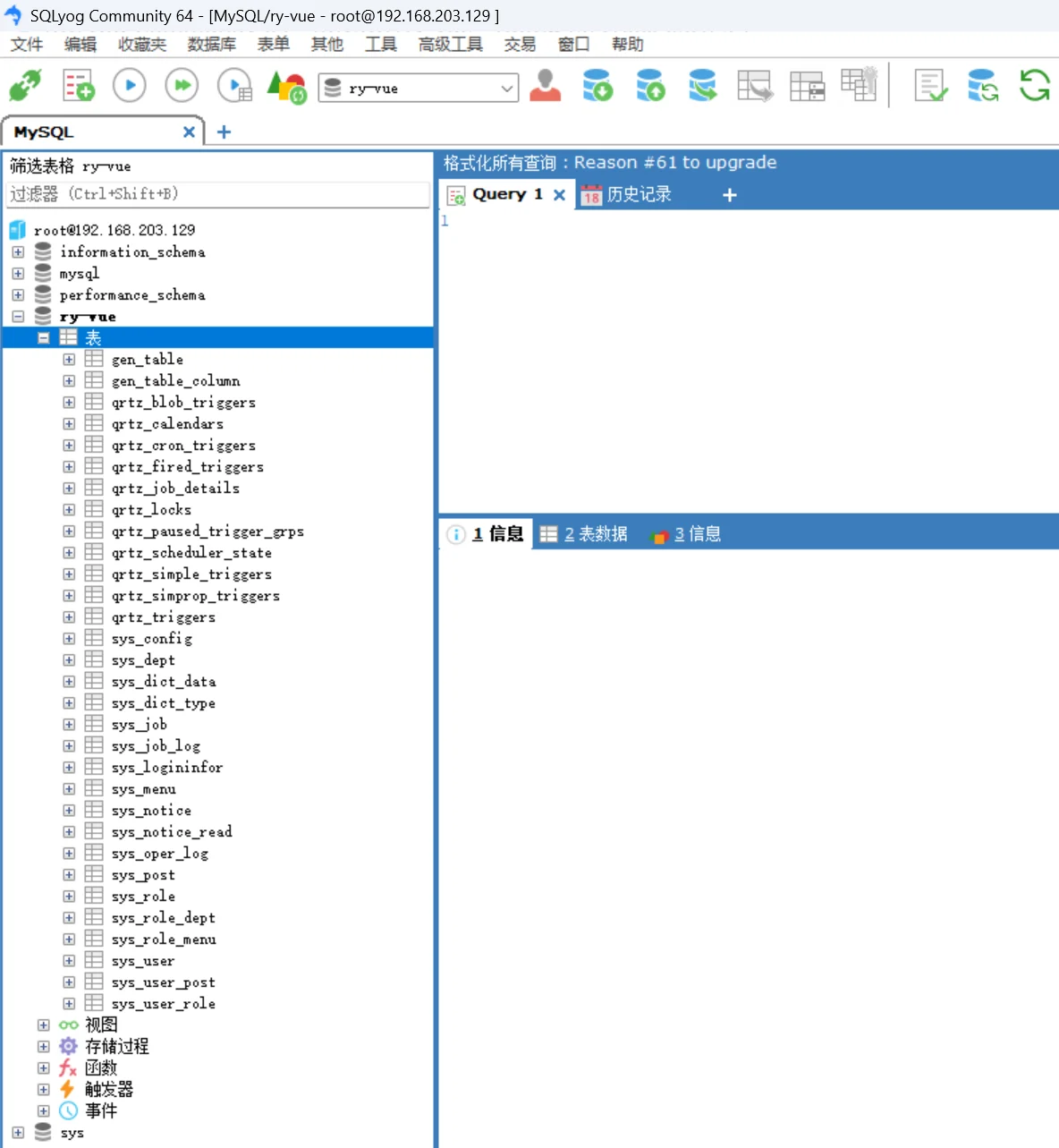Image resolution: width=1059 pixels, height=1148 pixels.
Task: Click the query editor line 1 area
Action: [749, 221]
